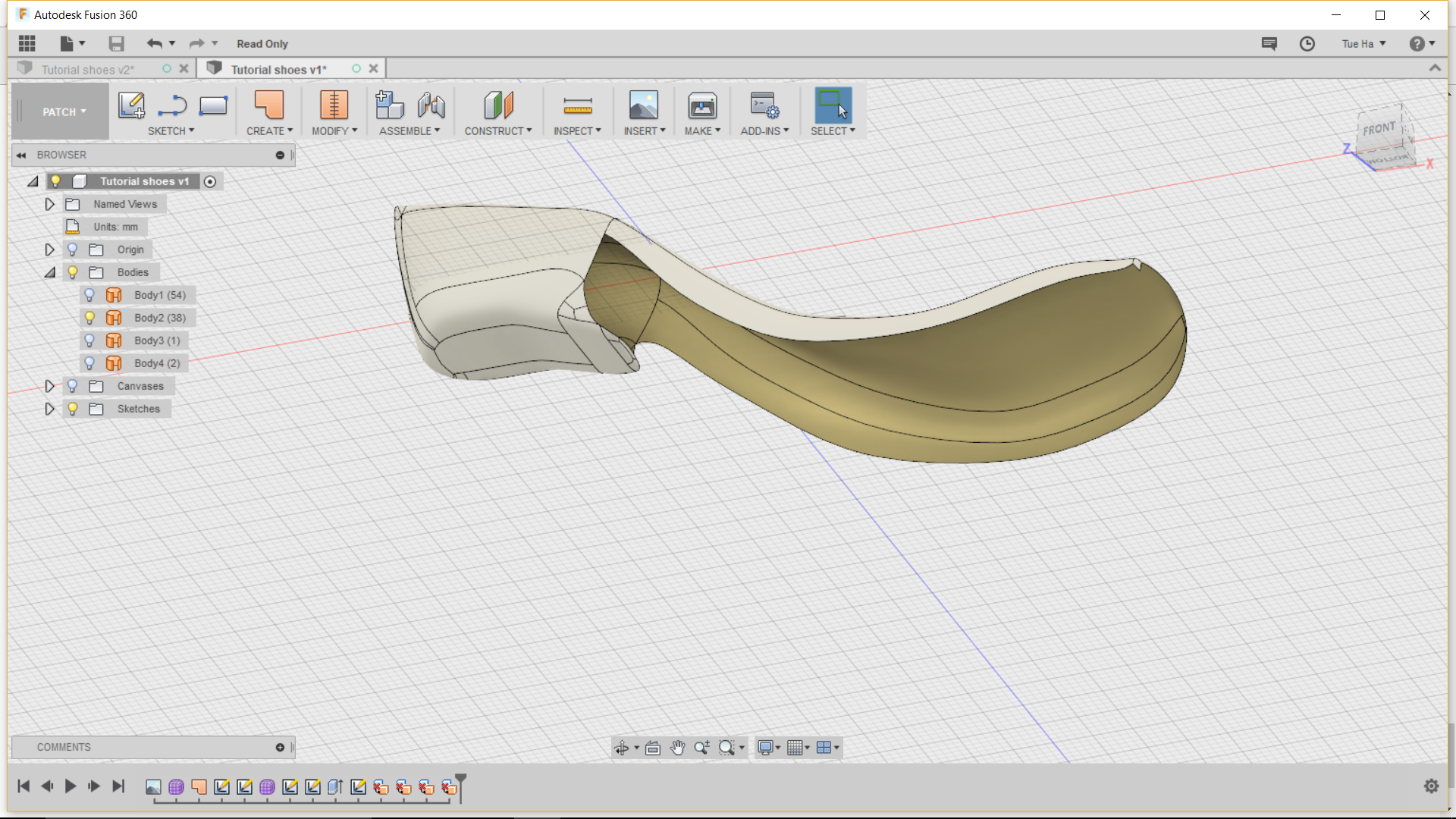This screenshot has height=819, width=1456.
Task: Click the Modify stitch icon
Action: pos(334,105)
